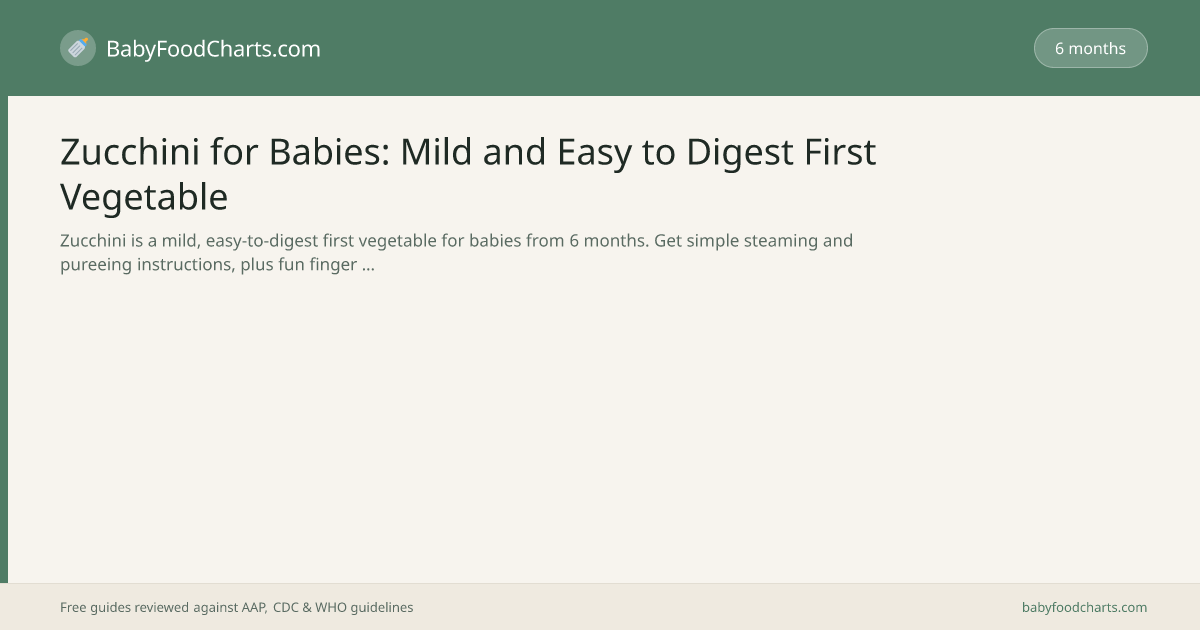The width and height of the screenshot is (1200, 630).
Task: Click the word Zucchini in the title
Action: pyautogui.click(x=130, y=152)
